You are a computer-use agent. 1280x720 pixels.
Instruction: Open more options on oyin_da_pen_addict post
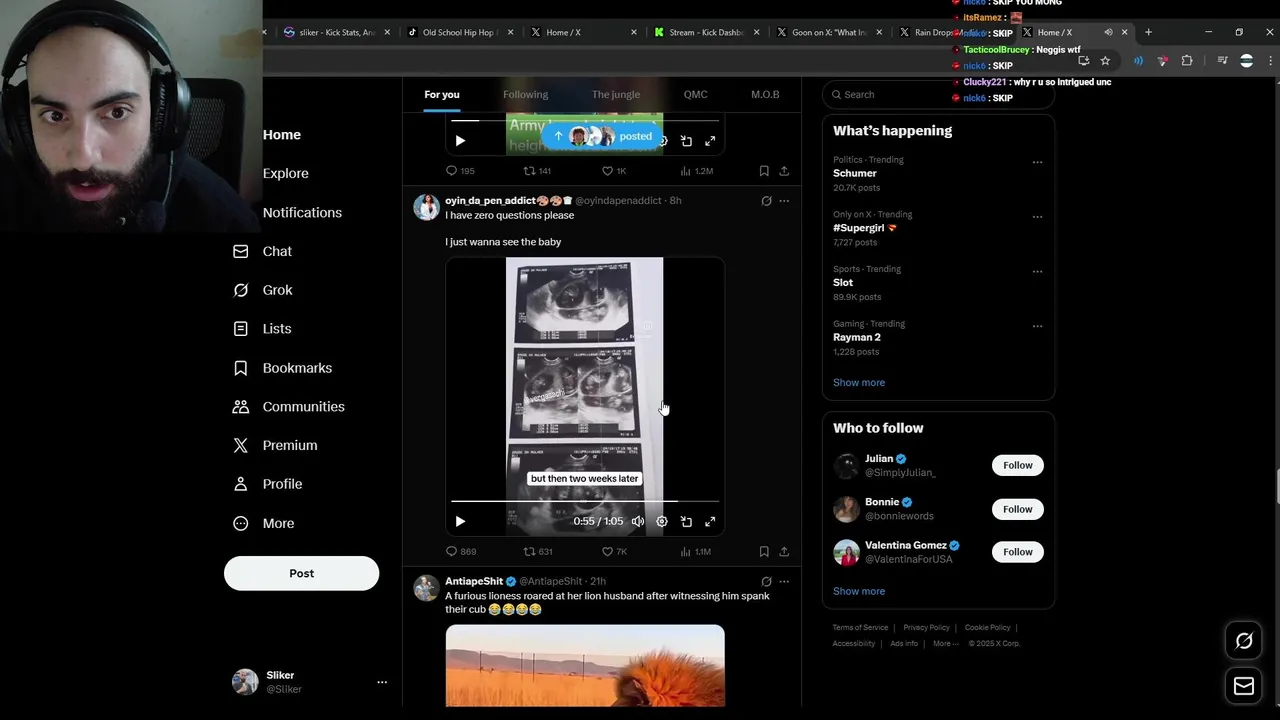784,201
